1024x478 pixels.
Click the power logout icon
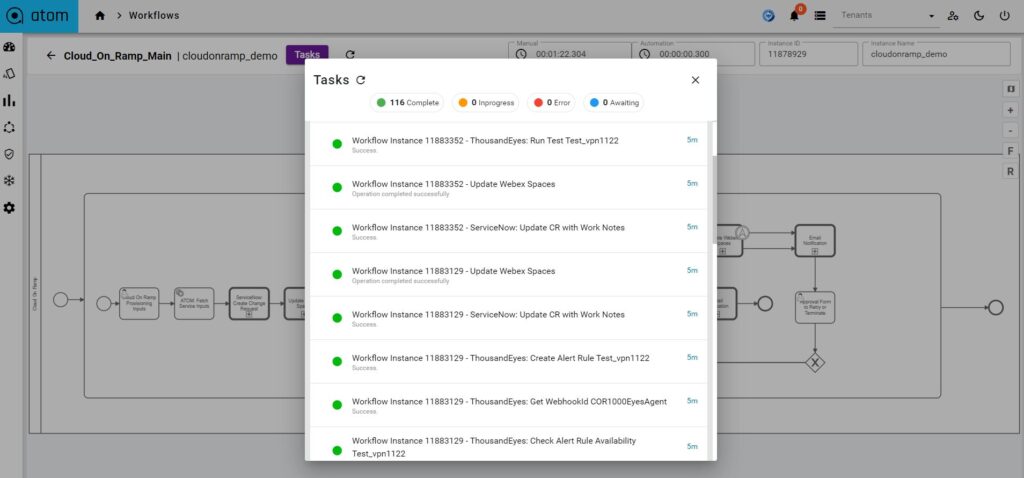click(x=1004, y=16)
